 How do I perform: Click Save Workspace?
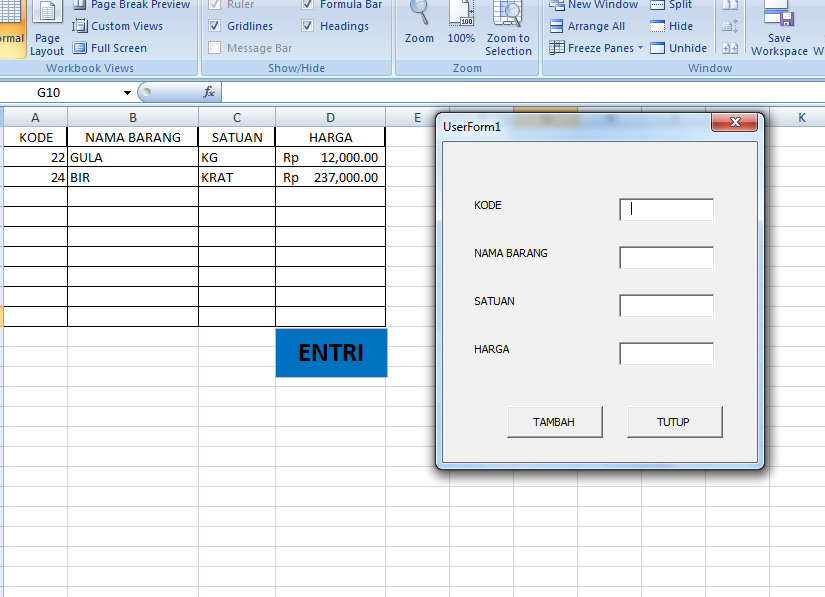click(779, 30)
